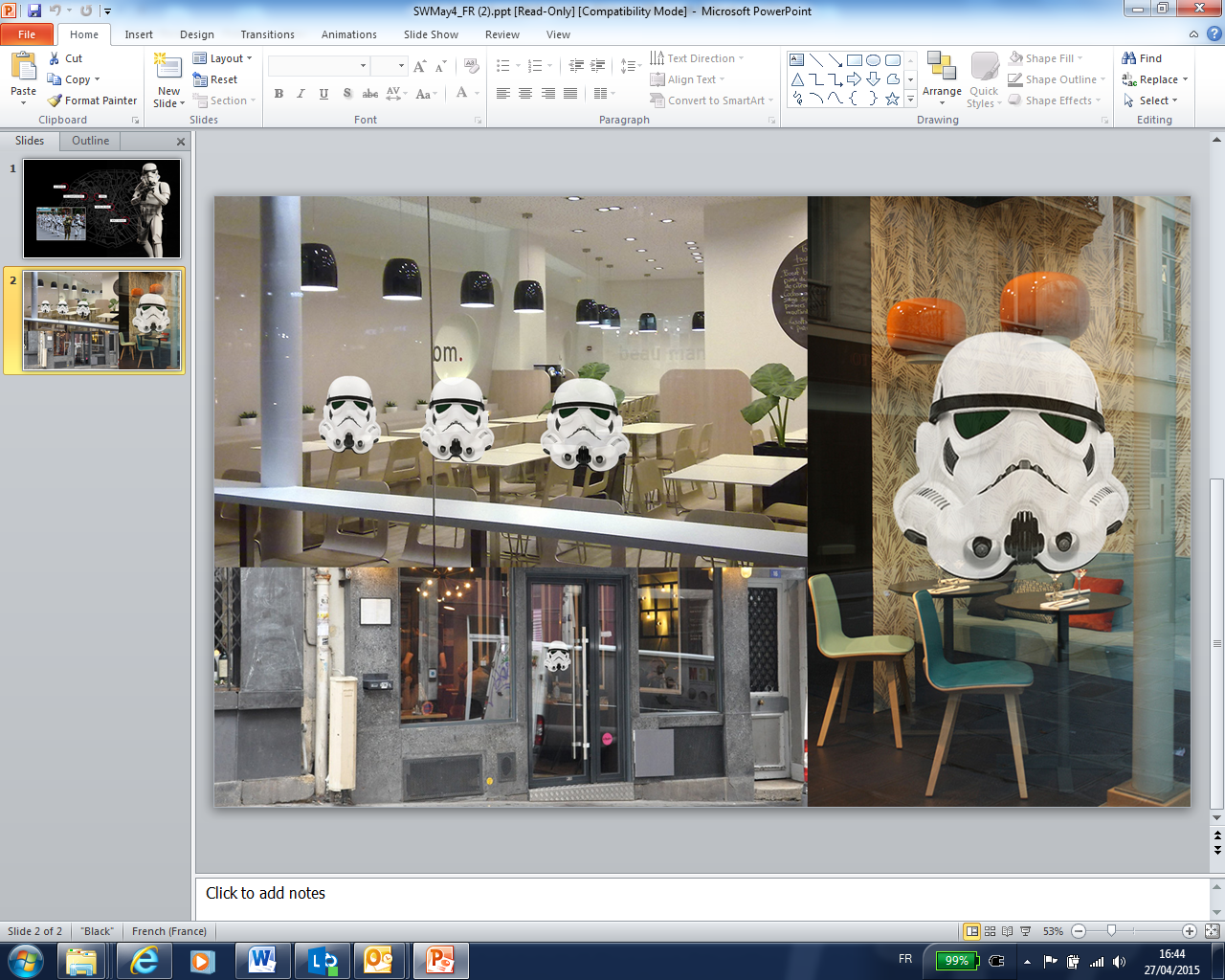This screenshot has height=980, width=1225.
Task: Switch to the Insert tab
Action: [139, 34]
